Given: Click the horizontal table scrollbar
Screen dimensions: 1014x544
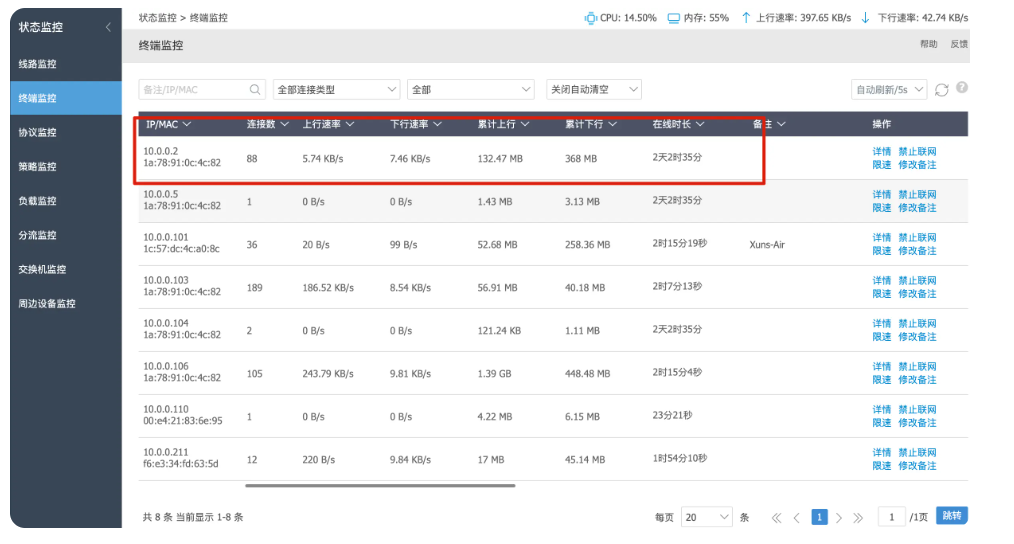Looking at the screenshot, I should pos(380,485).
